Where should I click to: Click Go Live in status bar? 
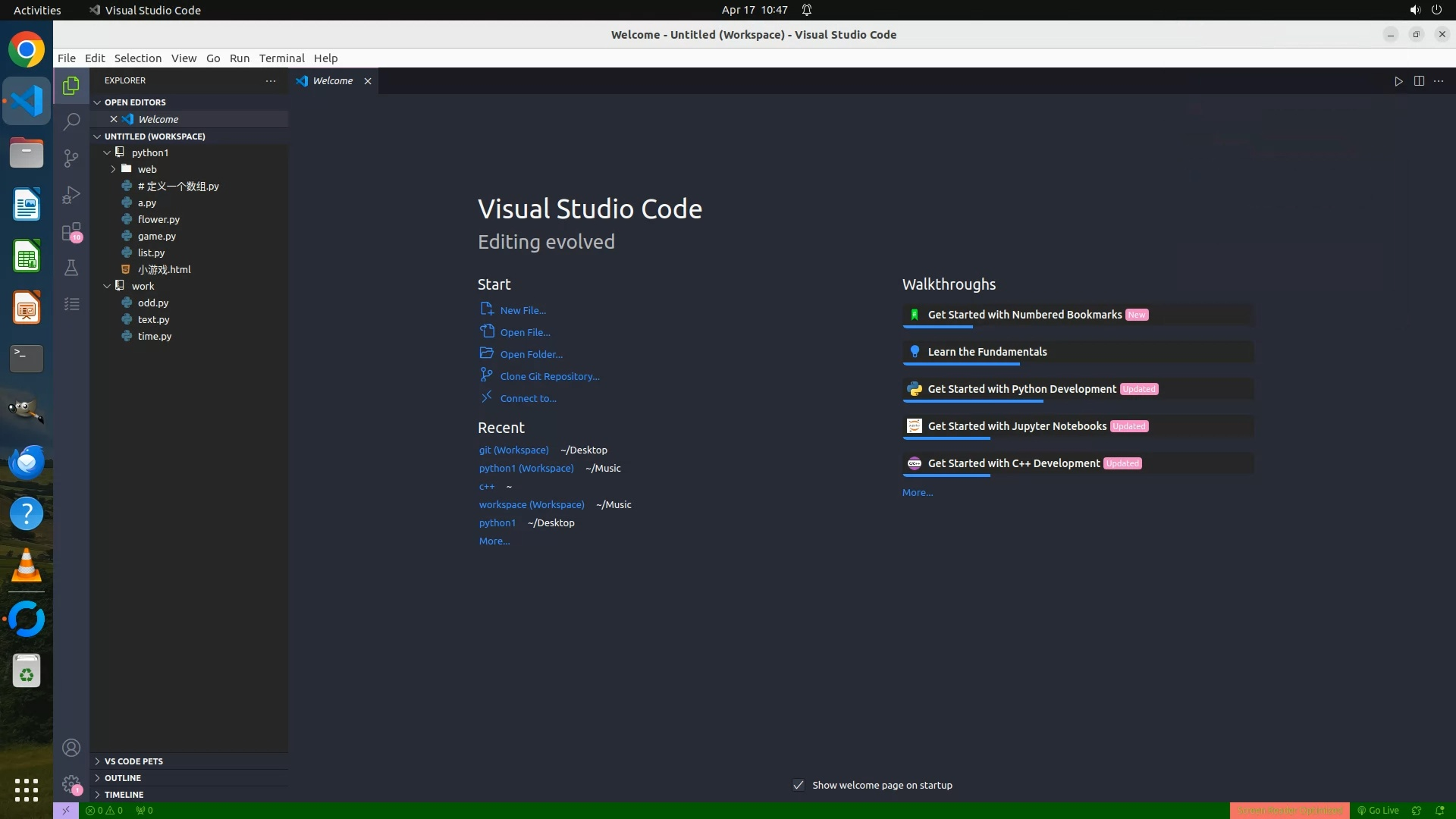(x=1378, y=810)
